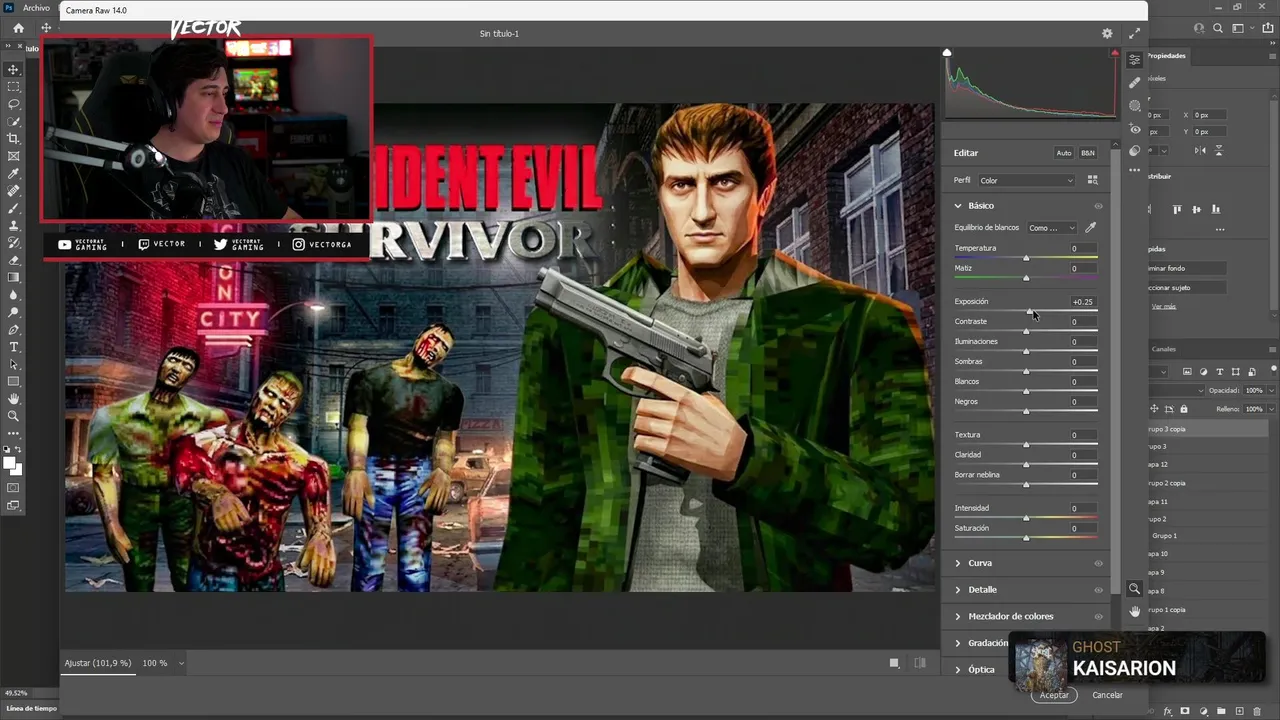Toggle Básico panel visibility eye
This screenshot has height=720, width=1280.
1098,206
